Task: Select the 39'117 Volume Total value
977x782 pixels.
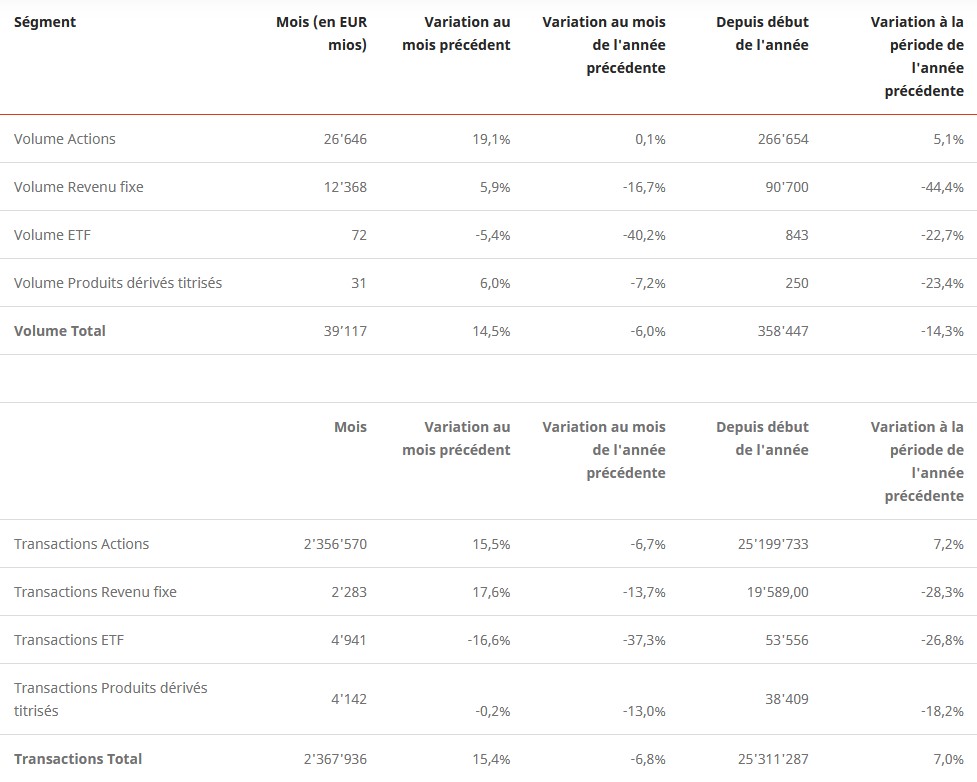Action: (345, 331)
